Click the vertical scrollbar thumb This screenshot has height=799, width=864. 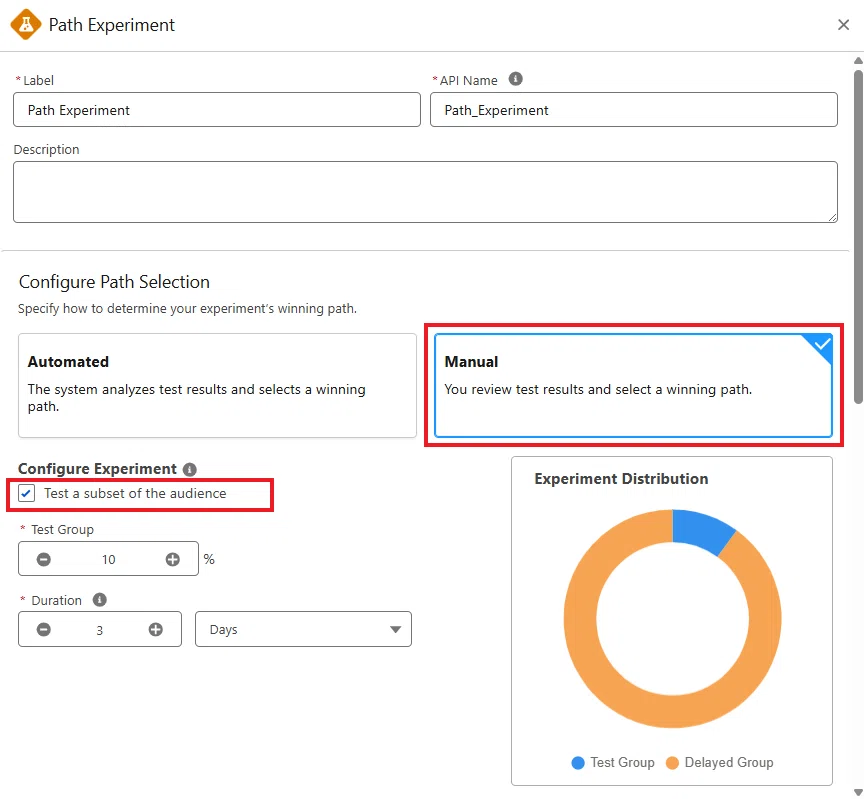point(858,237)
